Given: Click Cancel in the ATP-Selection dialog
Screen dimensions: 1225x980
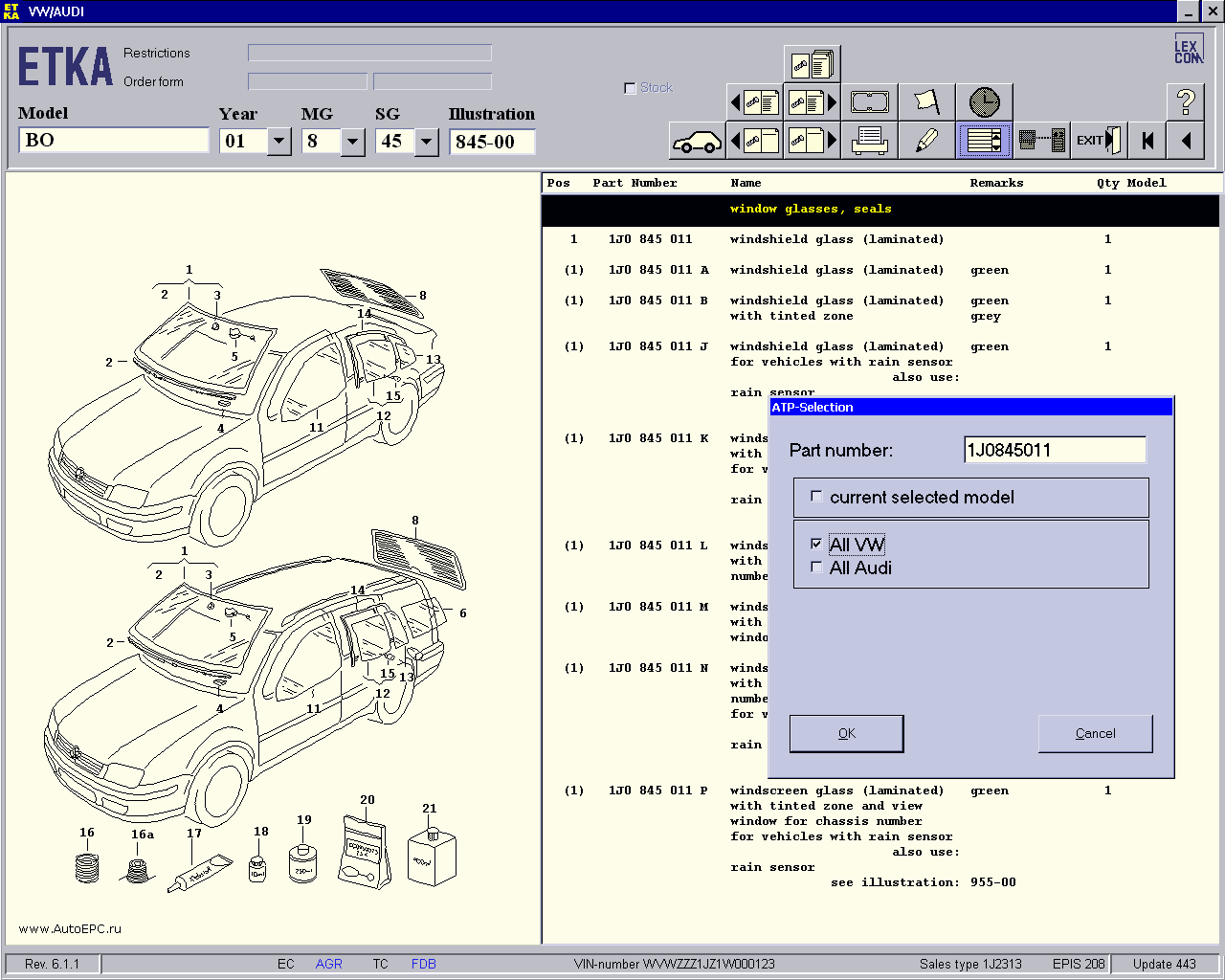Looking at the screenshot, I should tap(1096, 733).
